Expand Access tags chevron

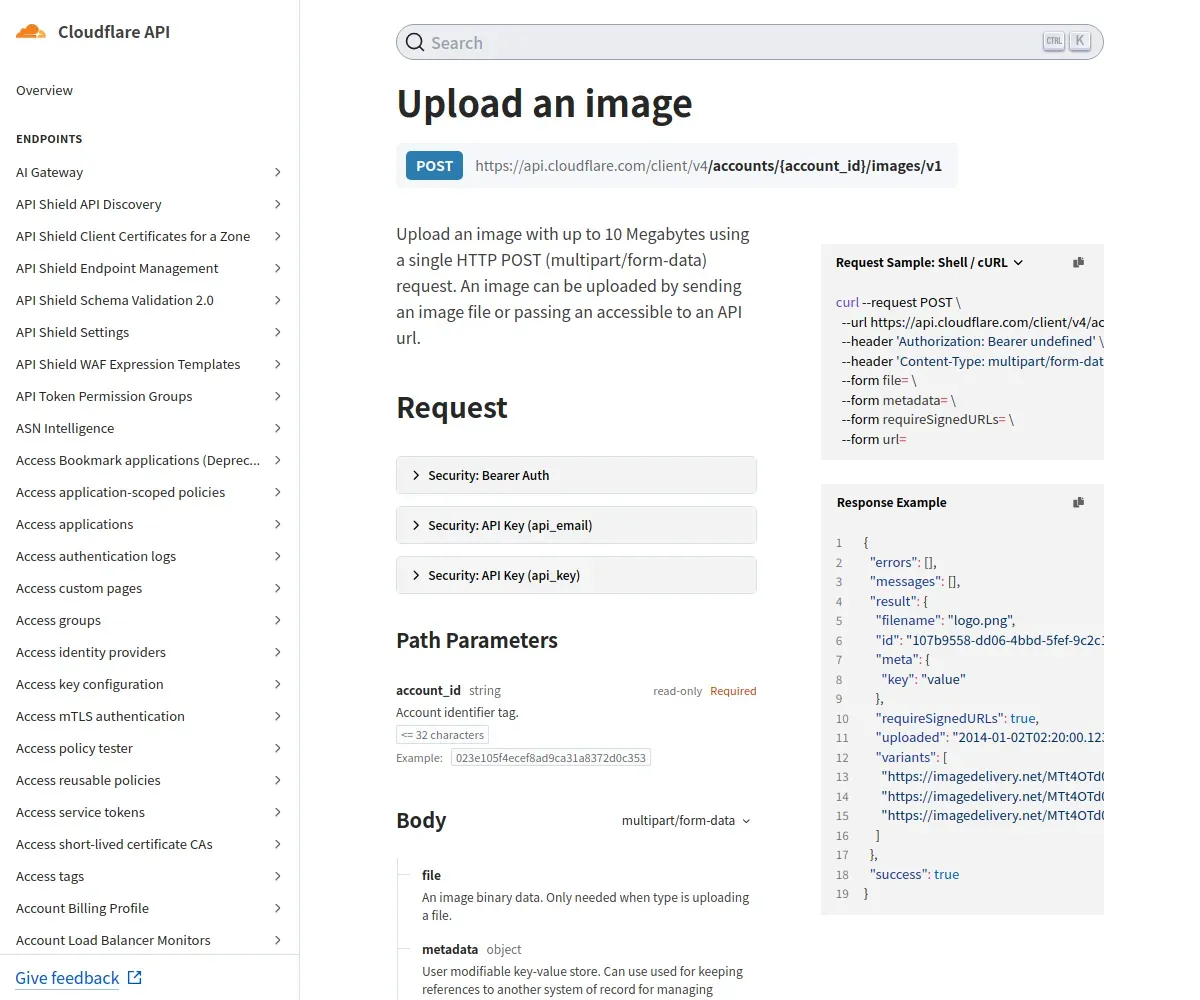(x=277, y=876)
